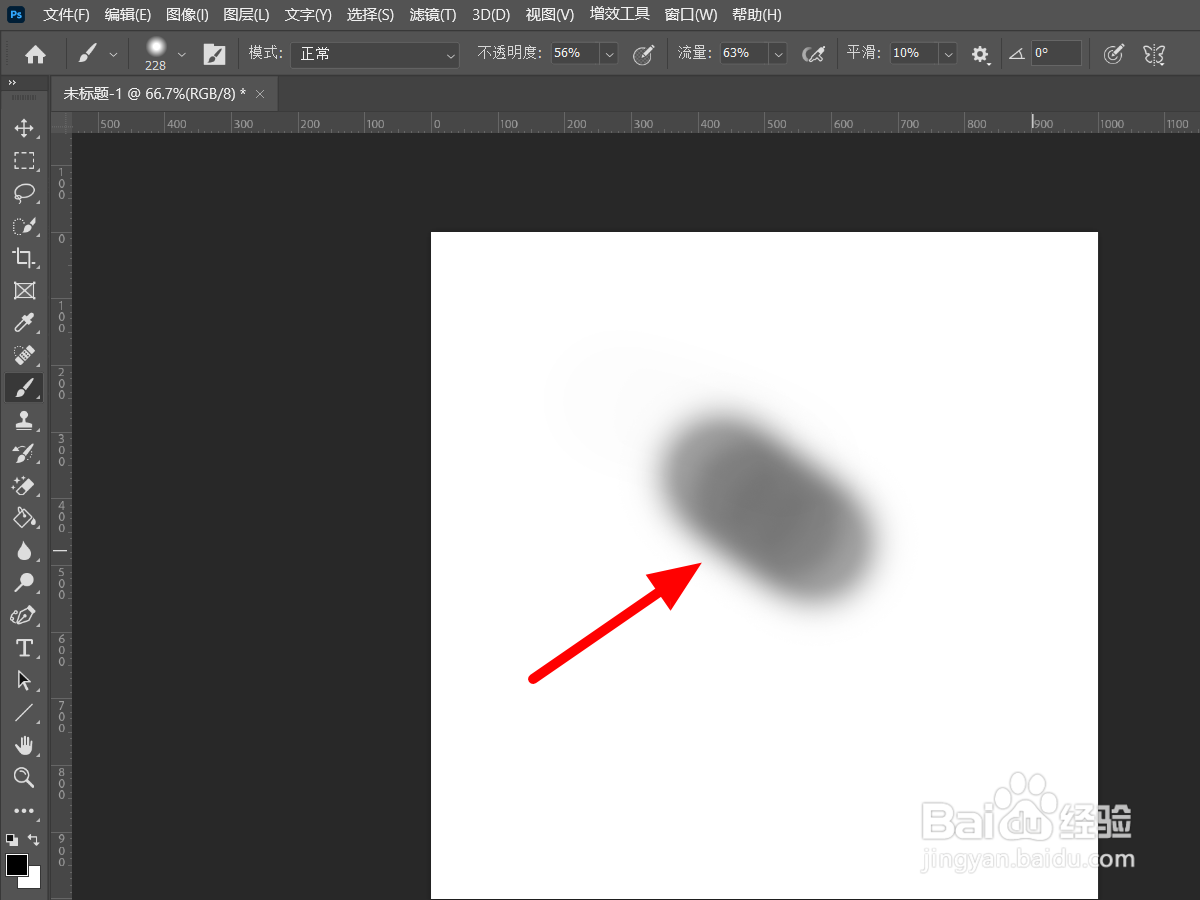Select the Pen tool

pos(24,615)
